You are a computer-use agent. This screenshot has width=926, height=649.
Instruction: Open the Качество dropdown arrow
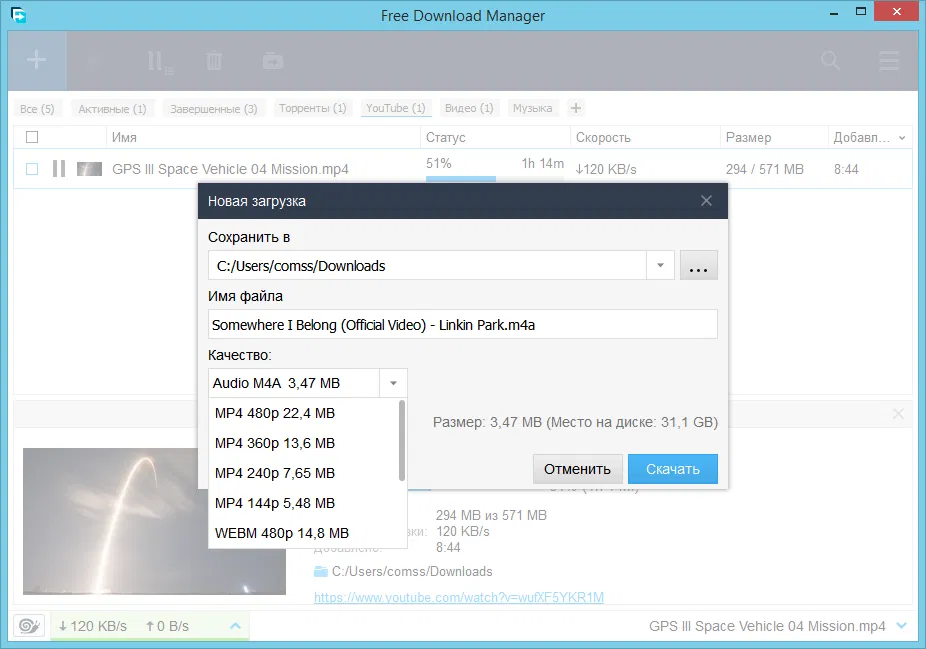pyautogui.click(x=393, y=383)
